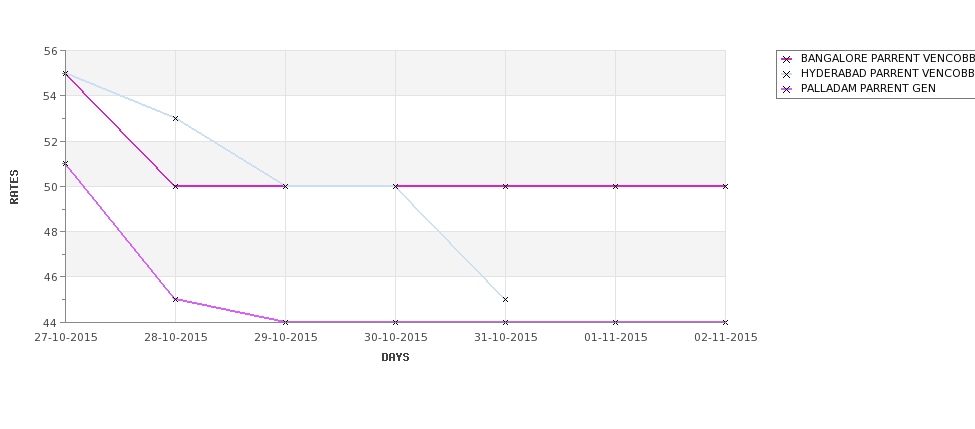Select Bangalore marker on 28-10-2015
This screenshot has height=429, width=975.
point(175,186)
